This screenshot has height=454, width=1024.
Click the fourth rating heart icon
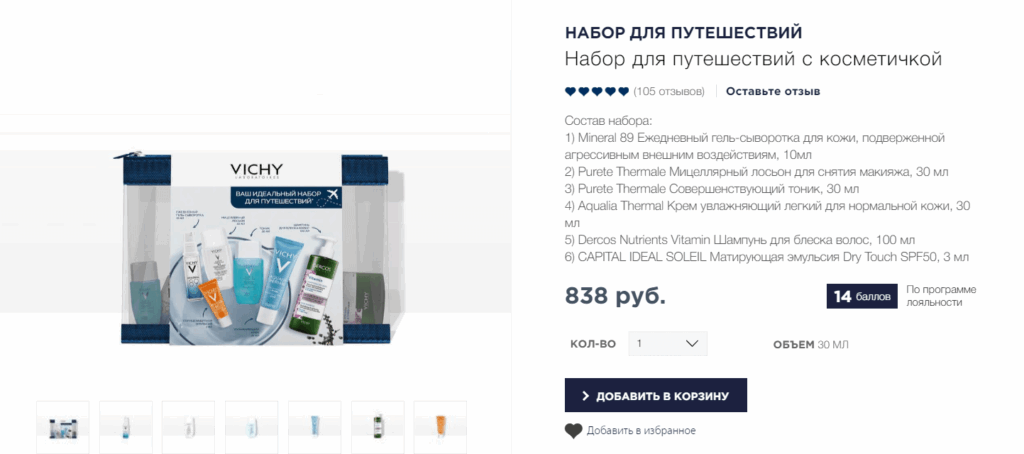point(611,91)
